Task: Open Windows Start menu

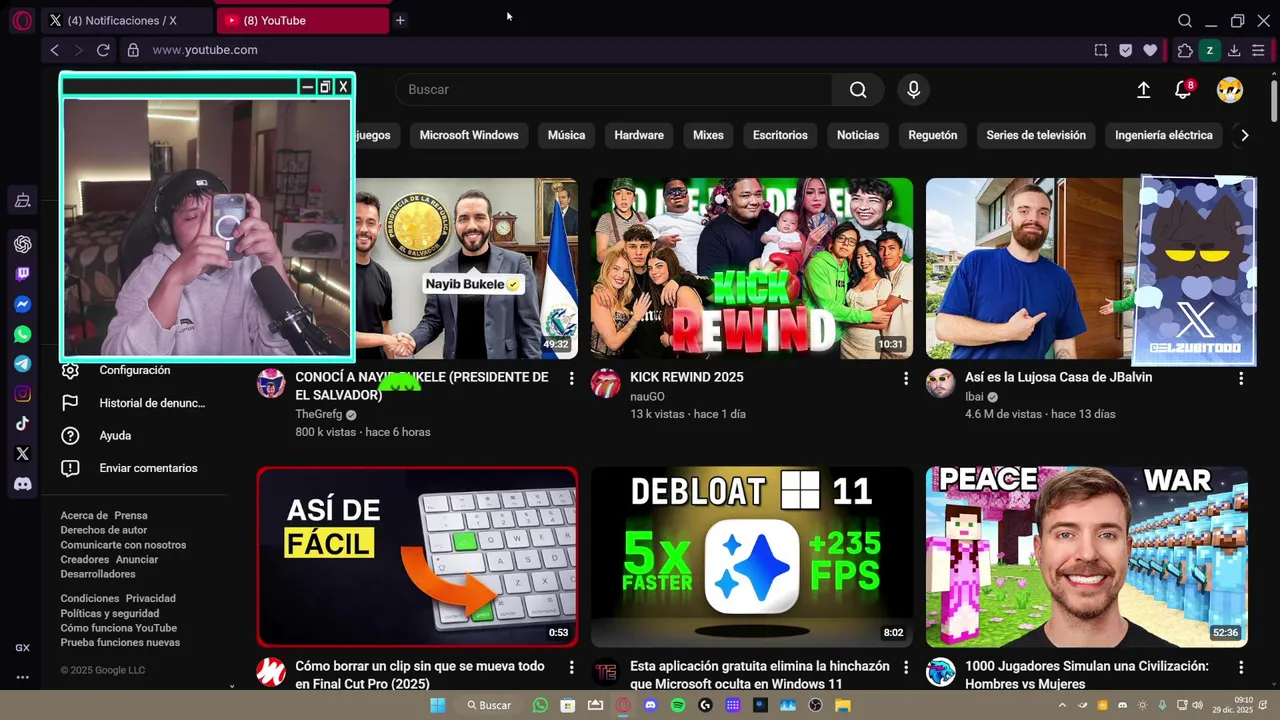Action: click(437, 705)
